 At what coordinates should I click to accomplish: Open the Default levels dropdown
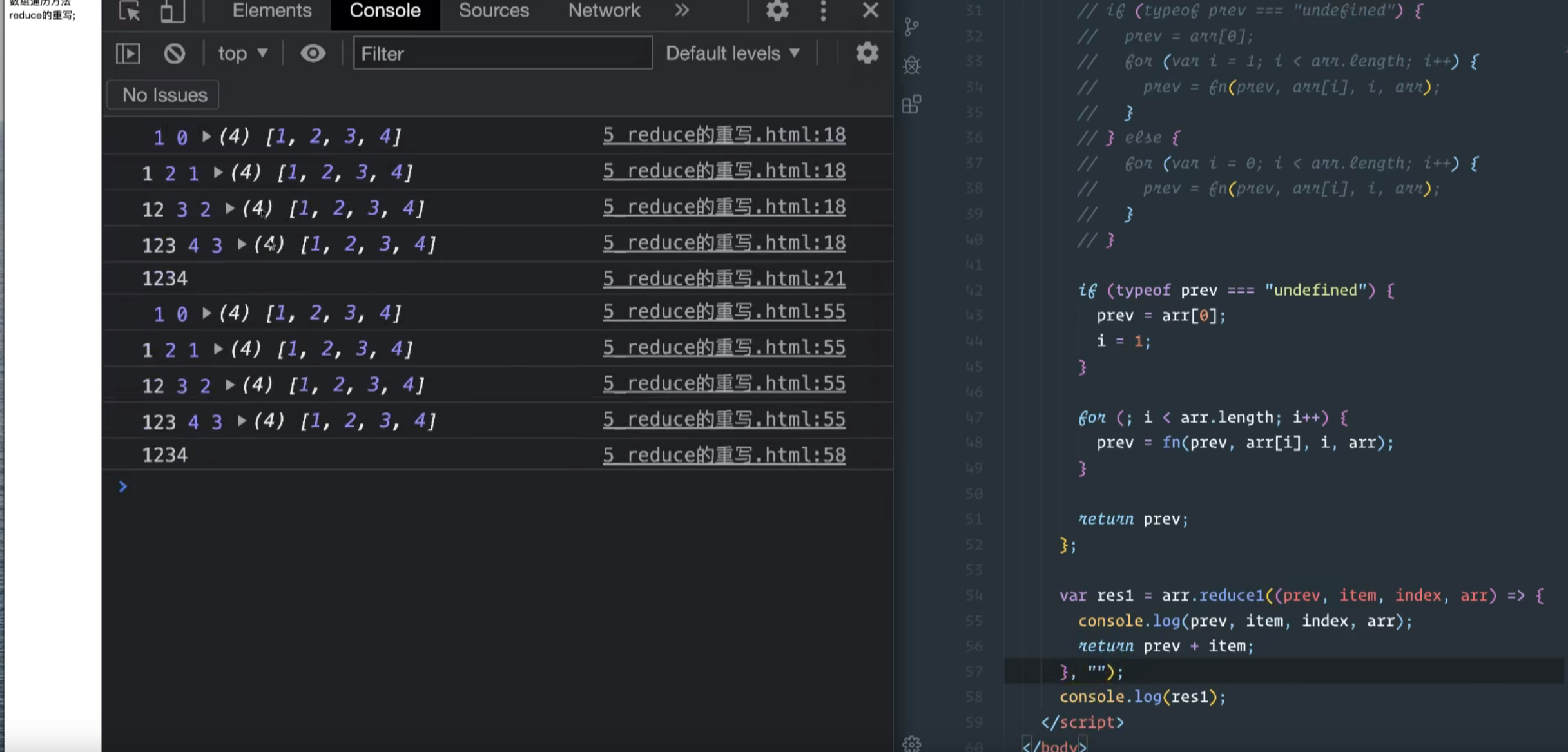tap(733, 53)
